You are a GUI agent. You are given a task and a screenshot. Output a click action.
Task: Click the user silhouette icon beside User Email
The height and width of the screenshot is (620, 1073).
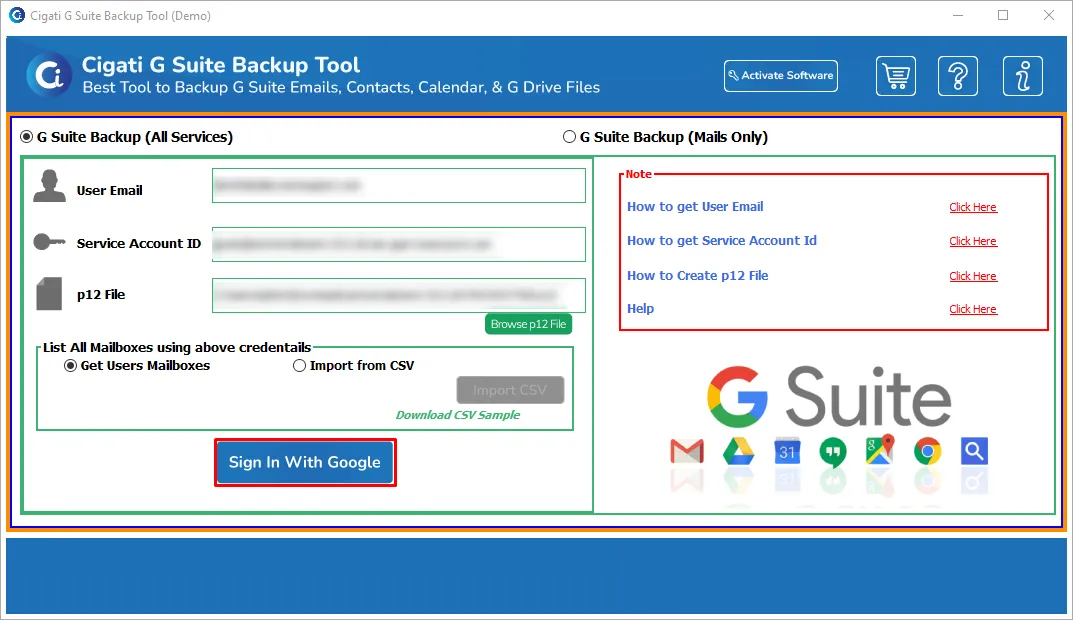tap(49, 186)
